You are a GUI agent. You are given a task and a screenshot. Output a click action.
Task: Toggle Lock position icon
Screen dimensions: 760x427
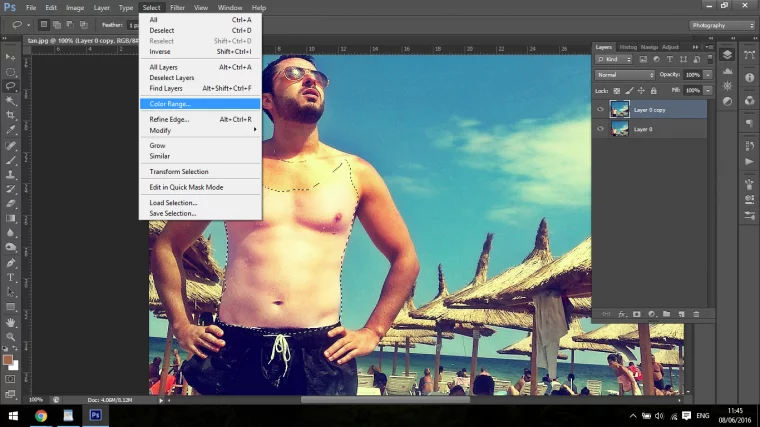point(641,91)
